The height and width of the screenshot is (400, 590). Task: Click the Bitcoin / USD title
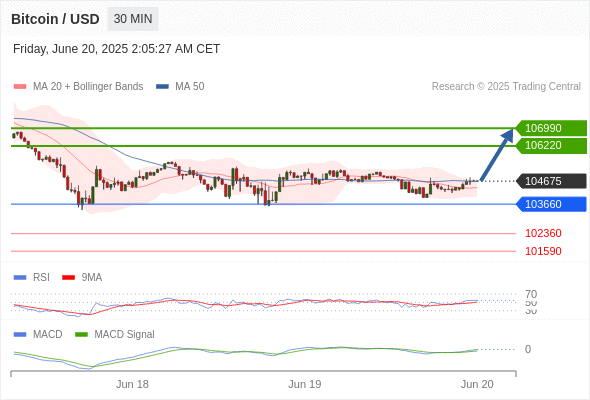[x=55, y=19]
